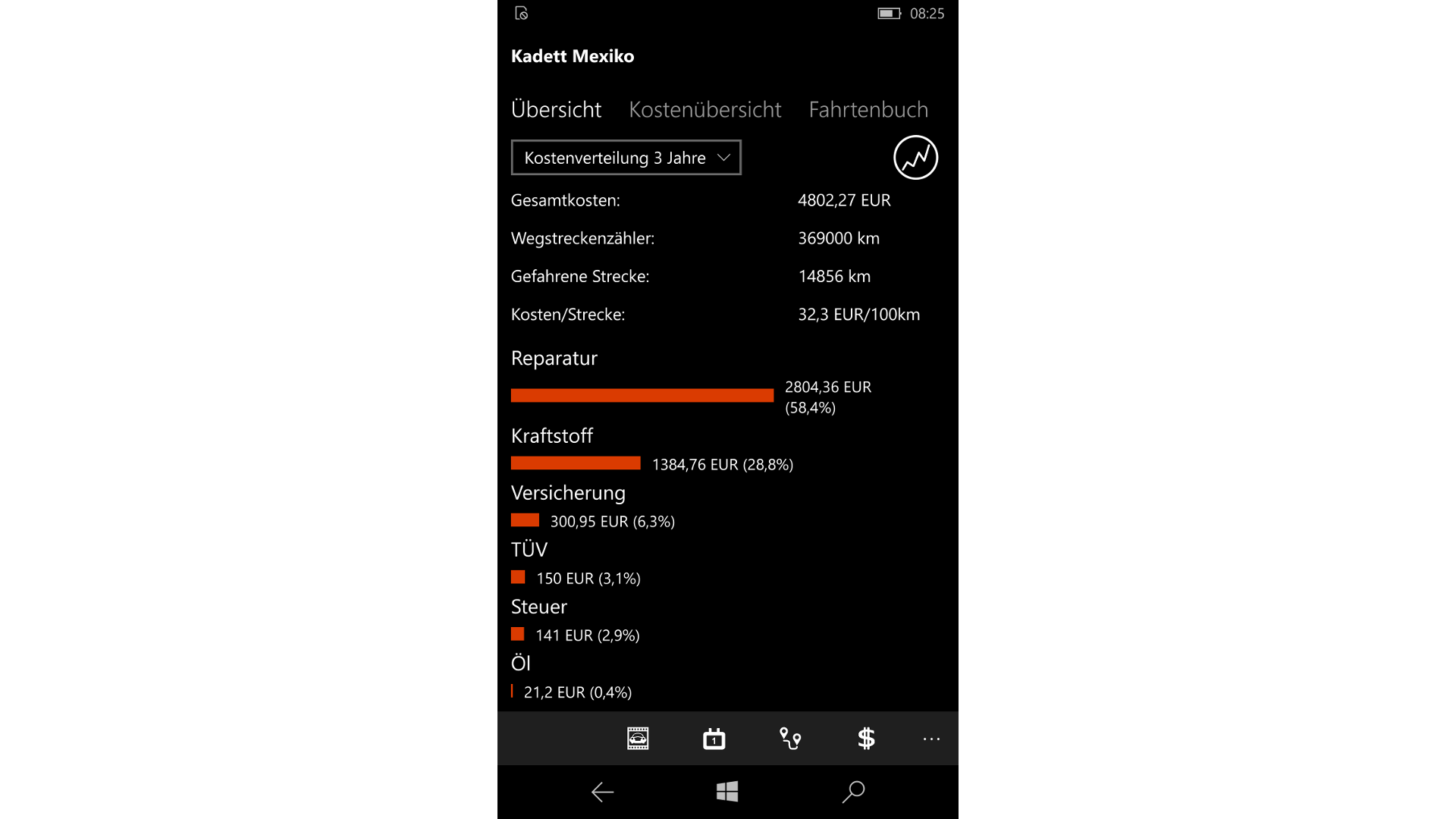Add a cost via dollar icon

point(866,738)
